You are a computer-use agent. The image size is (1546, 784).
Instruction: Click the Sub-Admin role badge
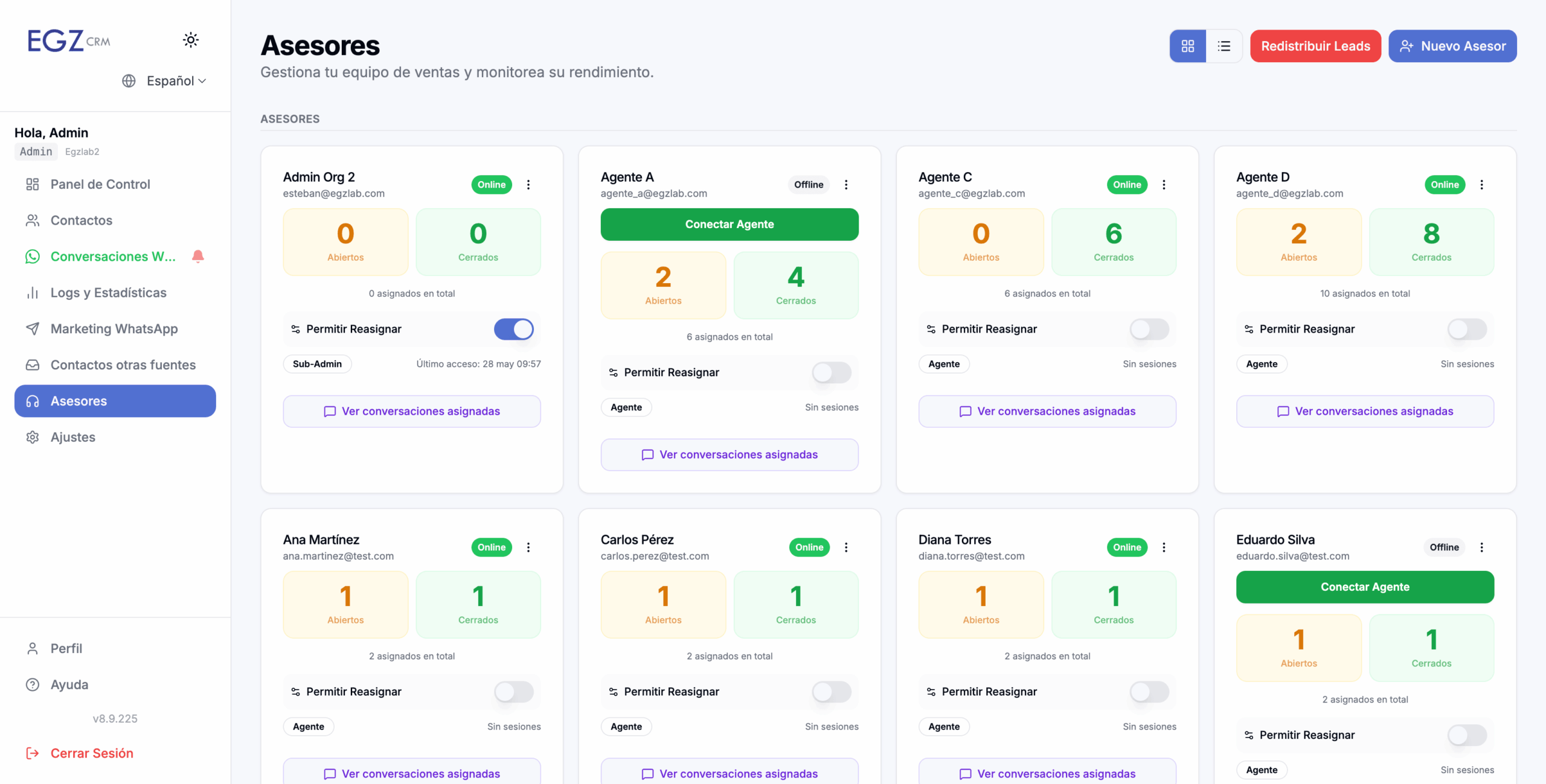(x=317, y=364)
